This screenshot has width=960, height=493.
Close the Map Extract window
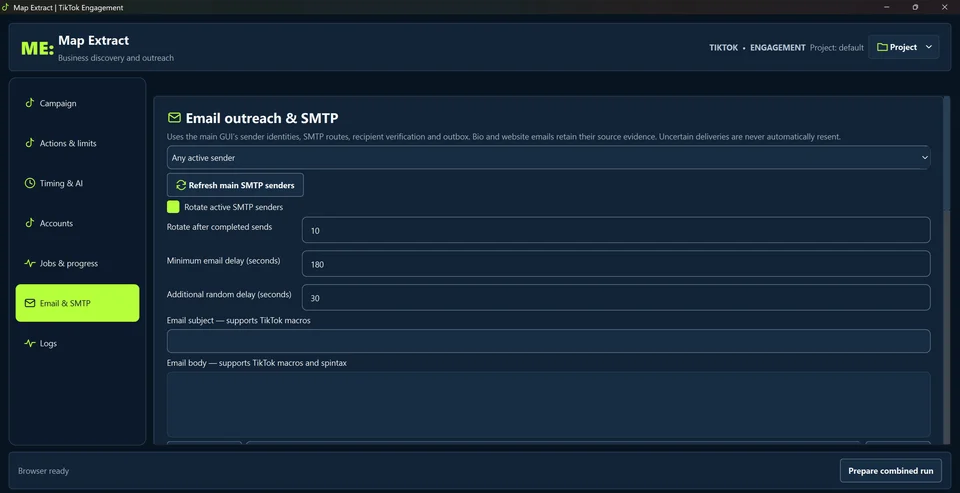(944, 7)
